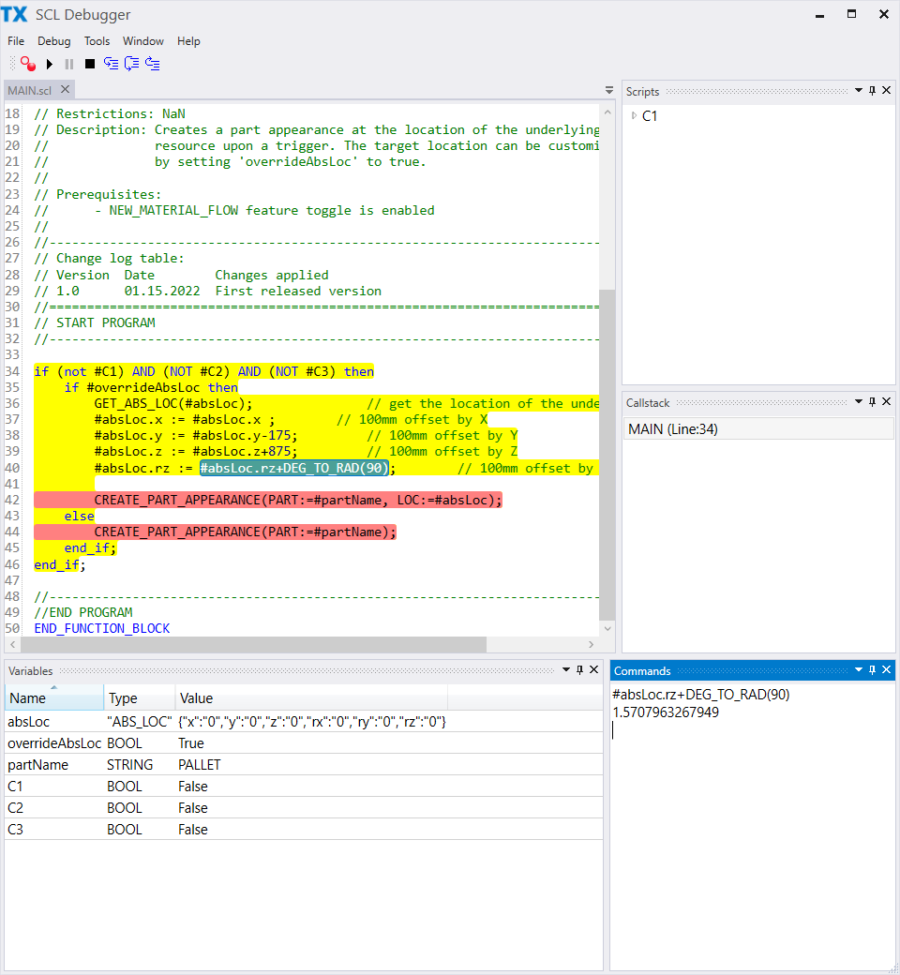Open the Scripts panel options dropdown

pos(858,91)
